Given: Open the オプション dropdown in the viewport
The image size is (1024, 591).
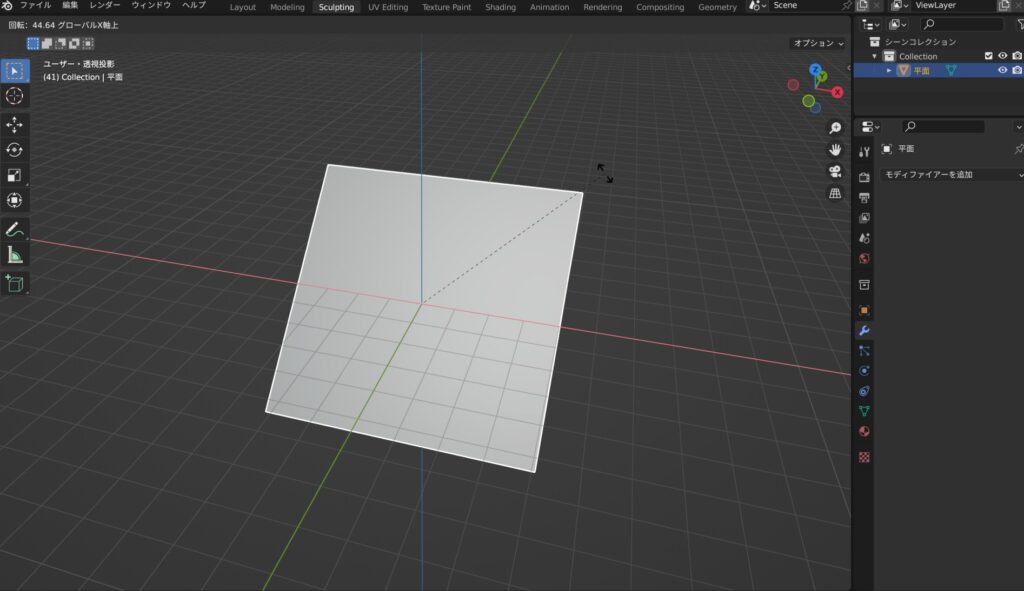Looking at the screenshot, I should (x=818, y=44).
